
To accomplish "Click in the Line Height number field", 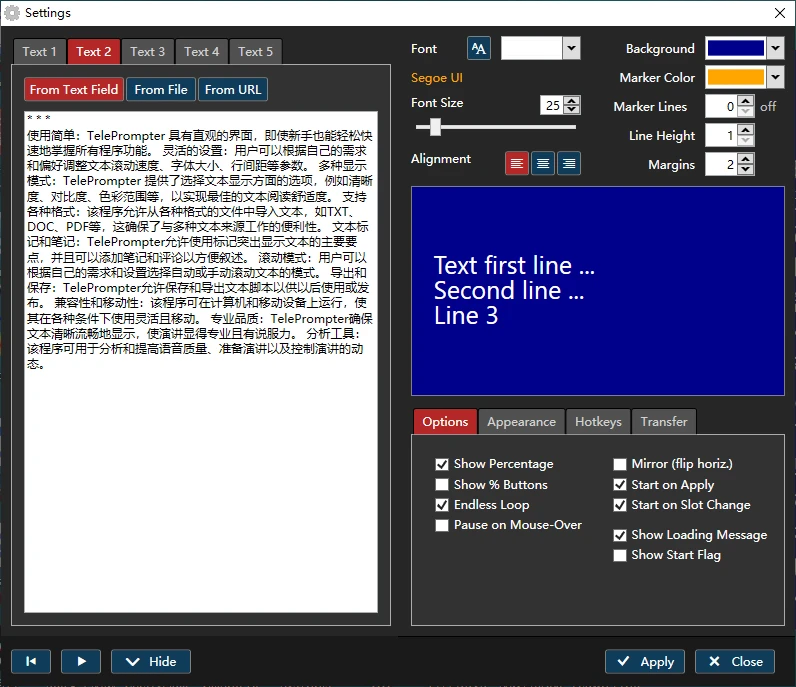I will [721, 135].
